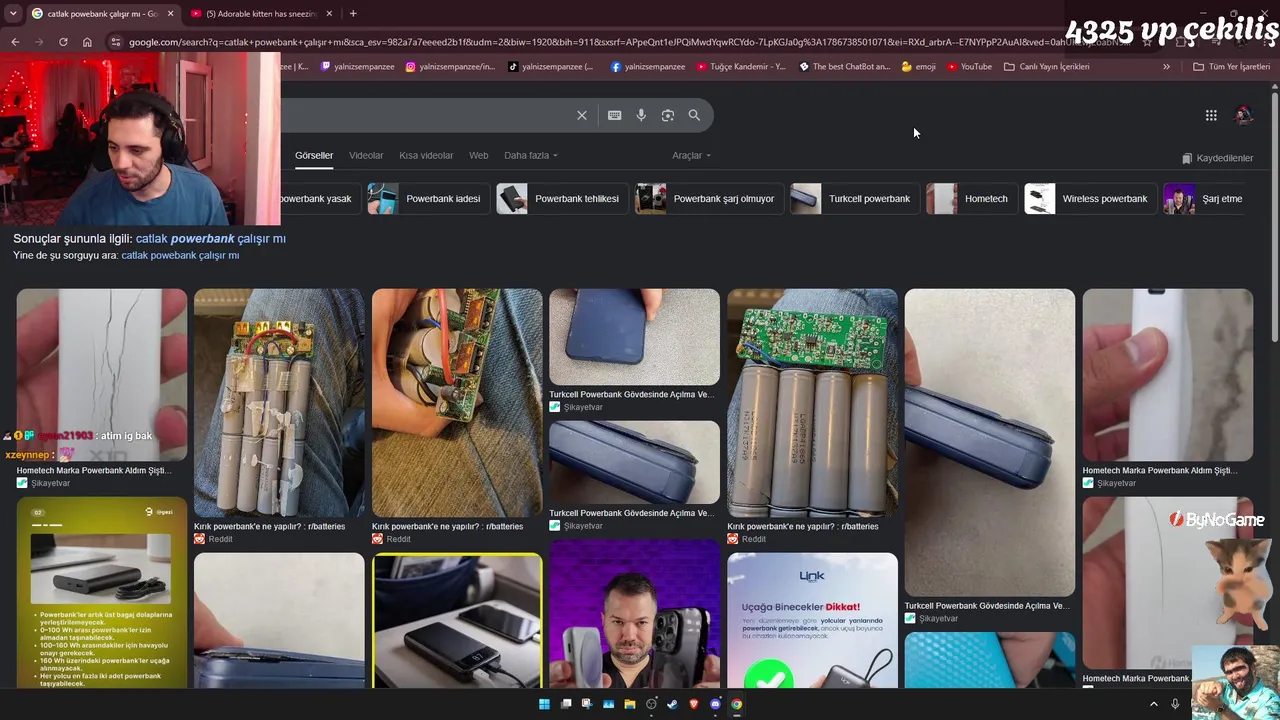This screenshot has height=720, width=1280.
Task: Open the Araçlar tools dropdown
Action: click(692, 155)
